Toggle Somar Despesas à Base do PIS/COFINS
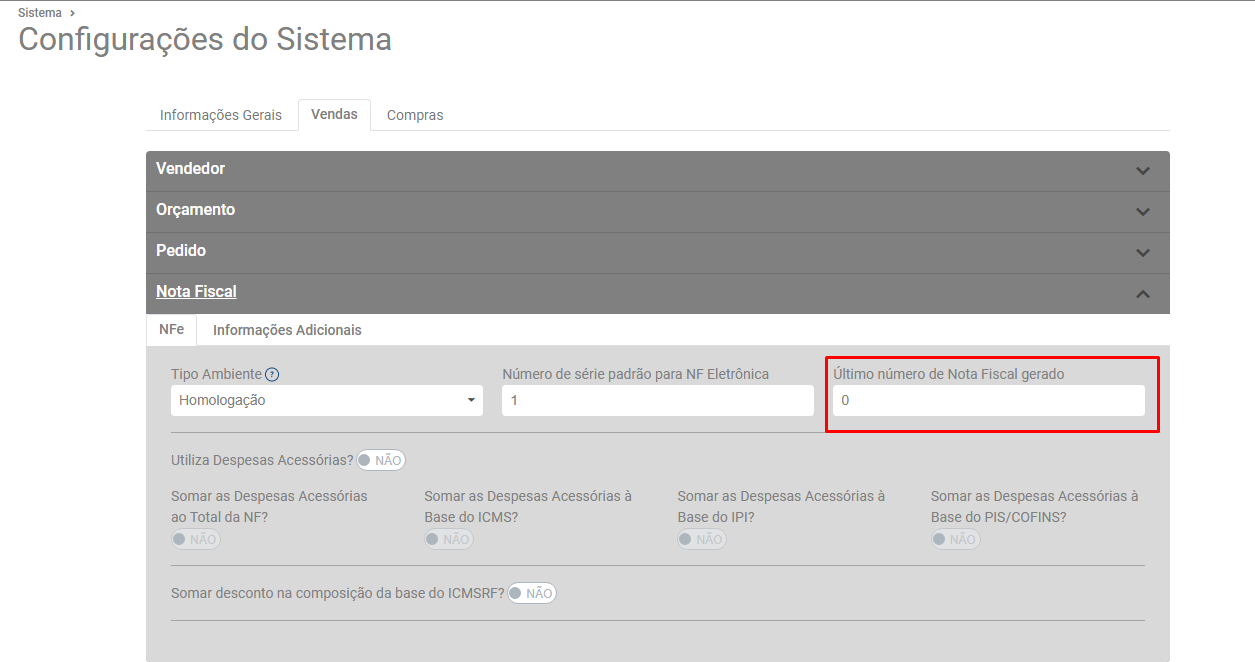Image resolution: width=1255 pixels, height=662 pixels. click(955, 539)
